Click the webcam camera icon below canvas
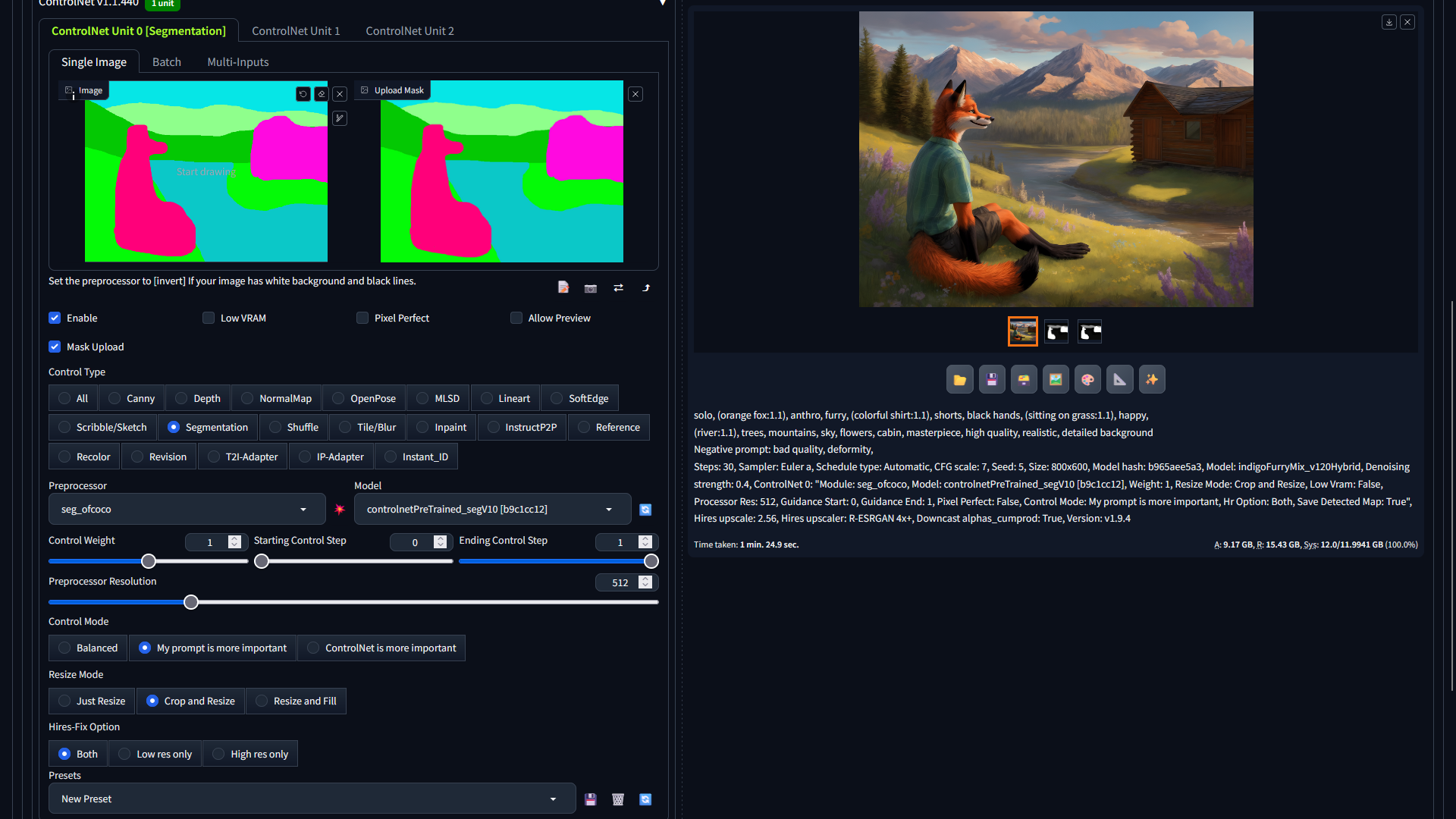 [591, 288]
